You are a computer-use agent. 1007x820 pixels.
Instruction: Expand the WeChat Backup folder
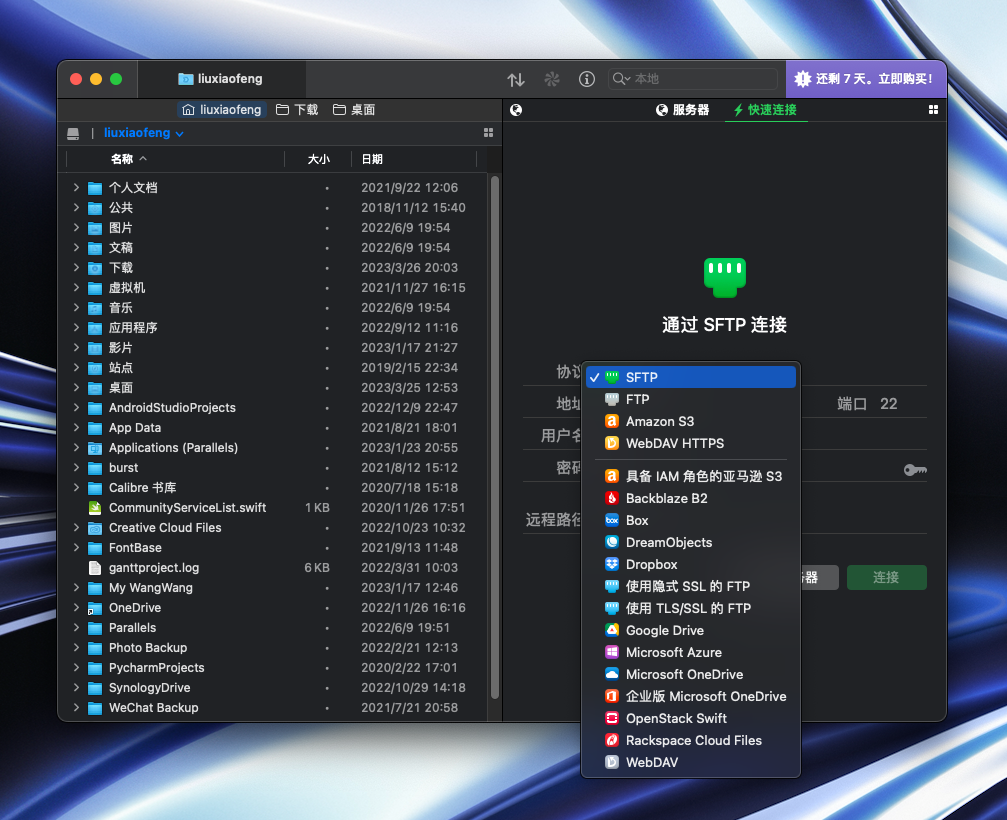tap(76, 708)
